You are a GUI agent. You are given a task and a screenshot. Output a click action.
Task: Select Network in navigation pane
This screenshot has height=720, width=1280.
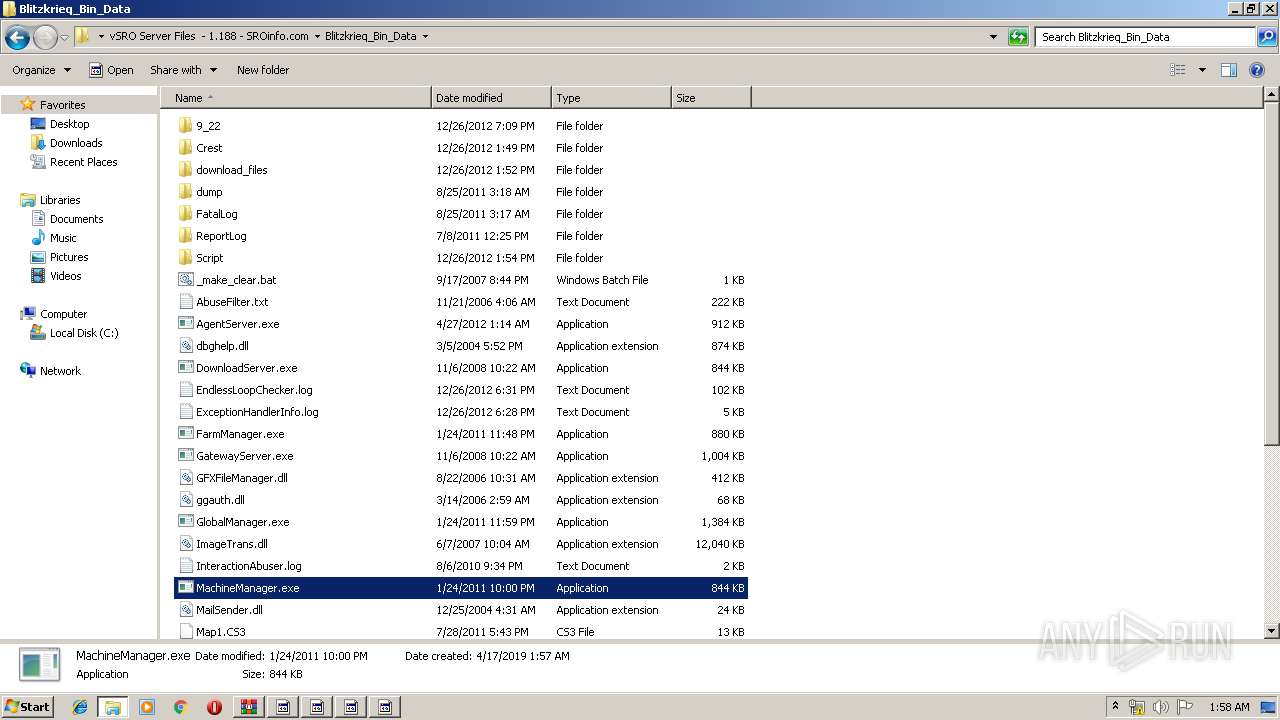click(x=60, y=371)
